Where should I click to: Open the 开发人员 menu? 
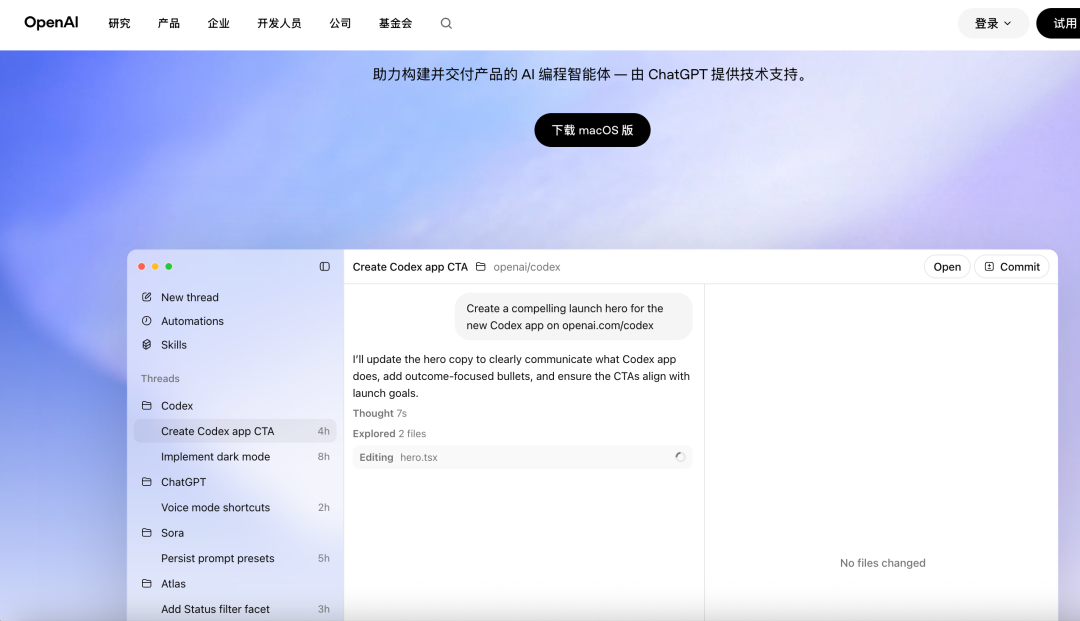click(x=279, y=23)
